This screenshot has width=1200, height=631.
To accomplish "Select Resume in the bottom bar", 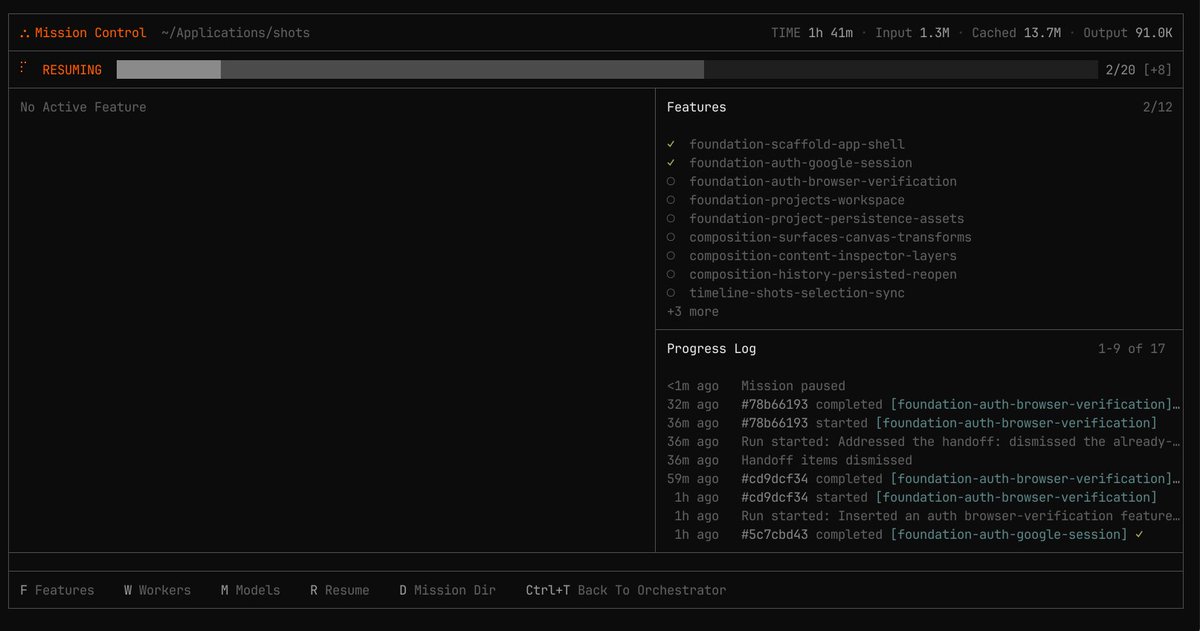I will click(x=339, y=590).
